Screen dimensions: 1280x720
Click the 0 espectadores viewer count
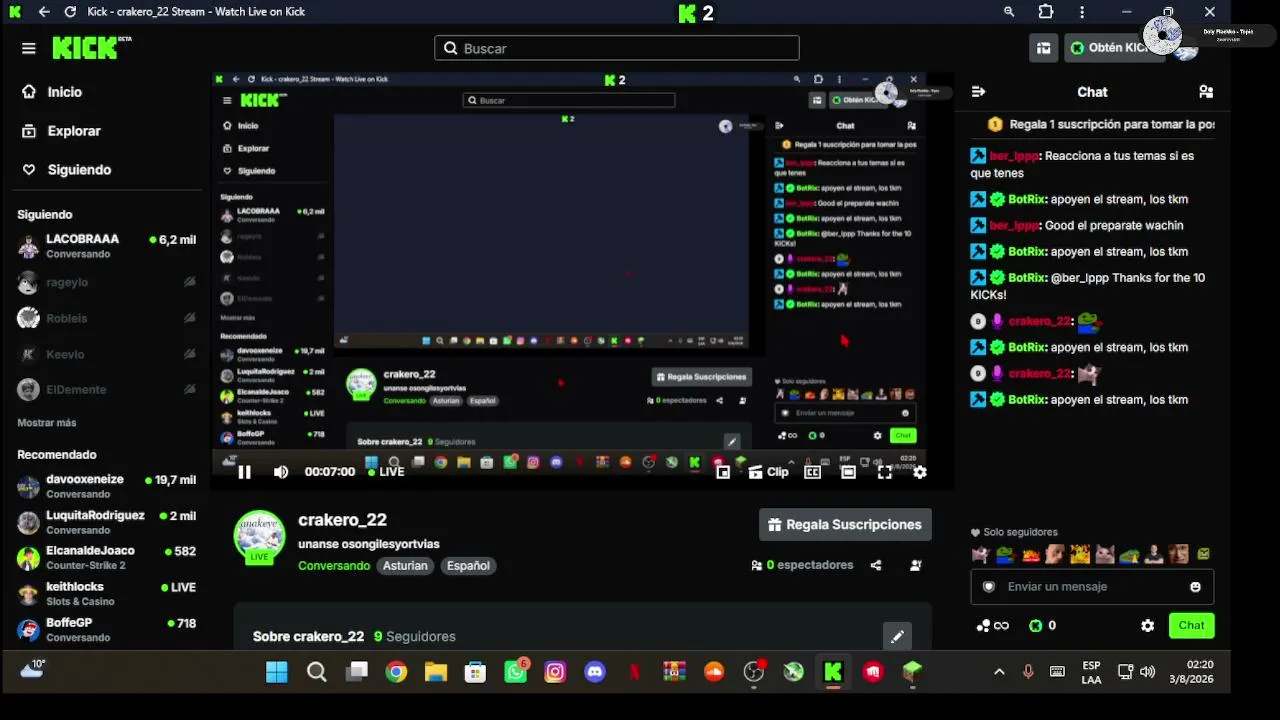(x=802, y=565)
